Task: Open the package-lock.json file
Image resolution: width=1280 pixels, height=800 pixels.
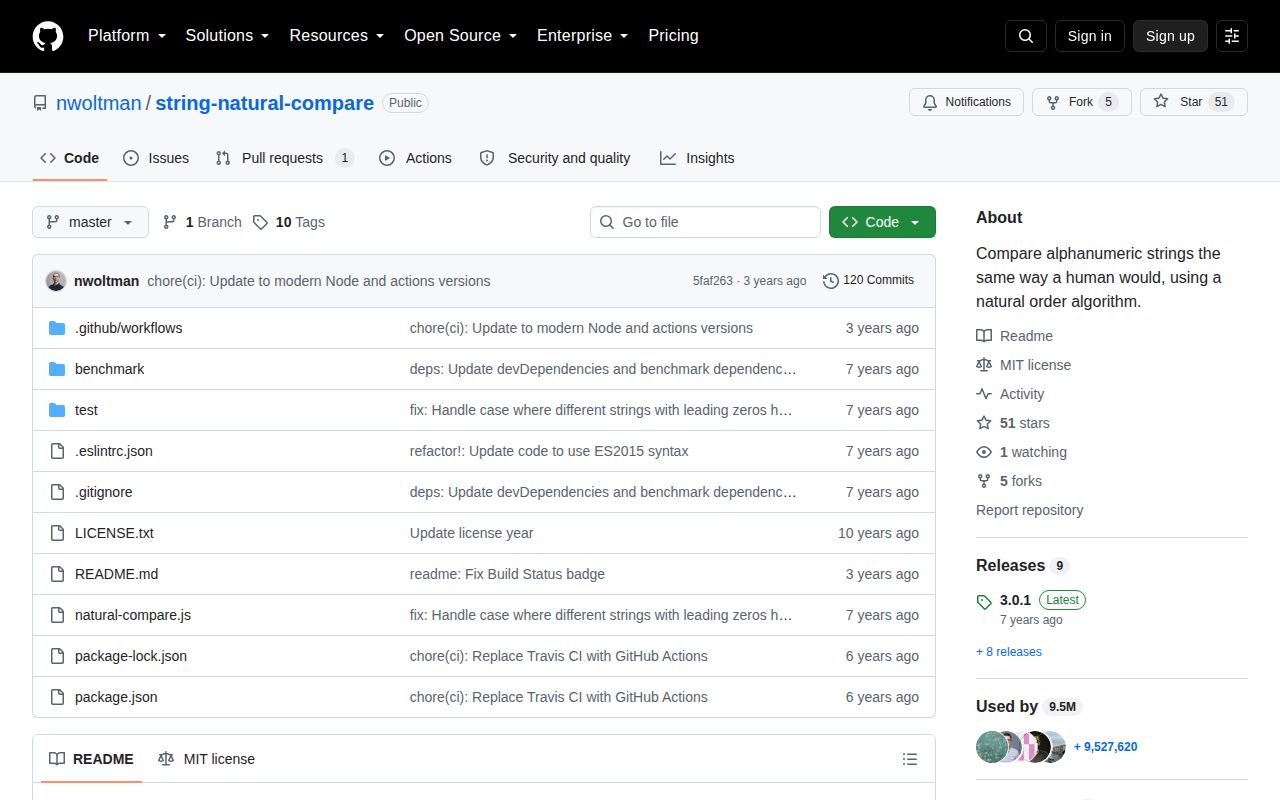Action: pos(131,656)
